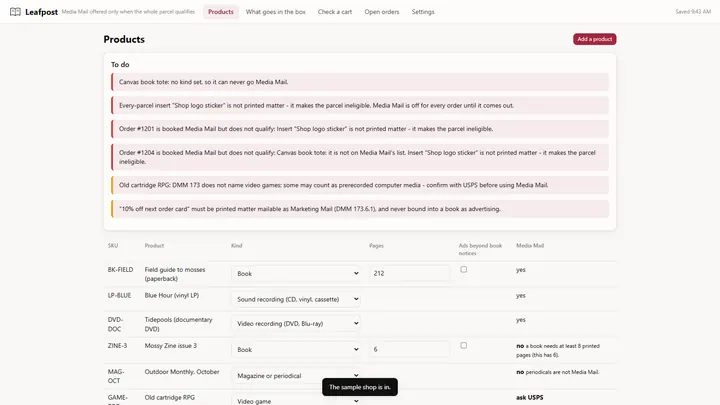Click SKU cell ZINE-3

[117, 345]
